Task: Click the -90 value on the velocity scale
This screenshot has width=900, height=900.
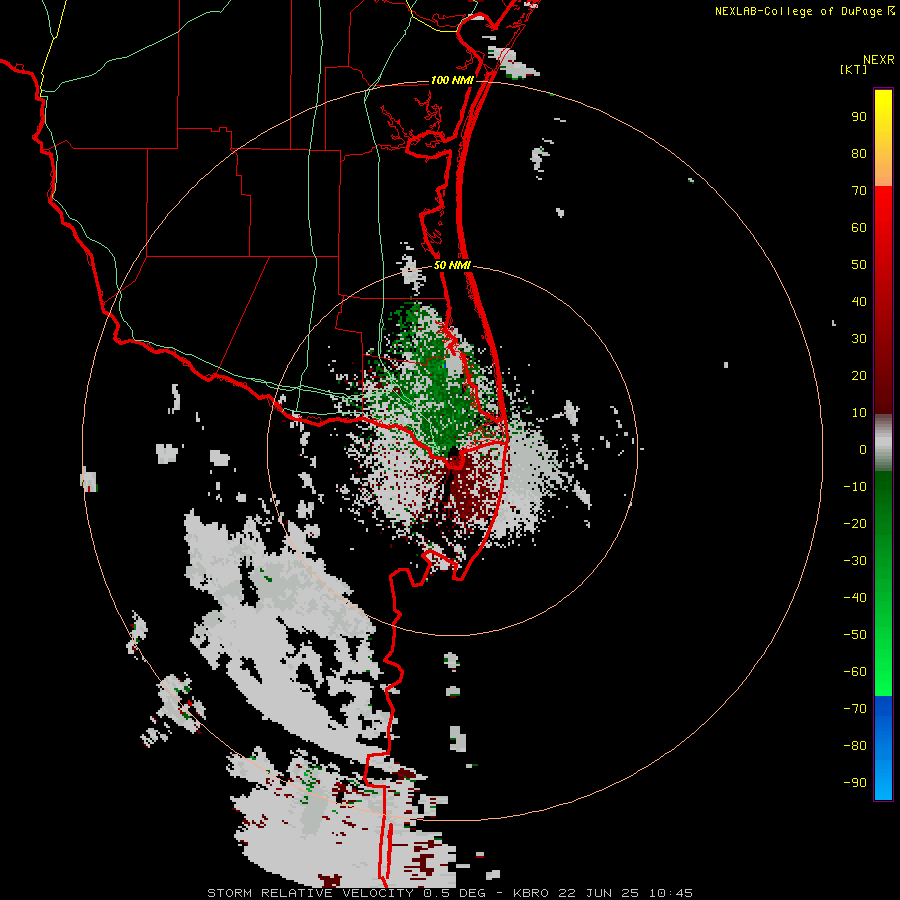Action: 855,783
